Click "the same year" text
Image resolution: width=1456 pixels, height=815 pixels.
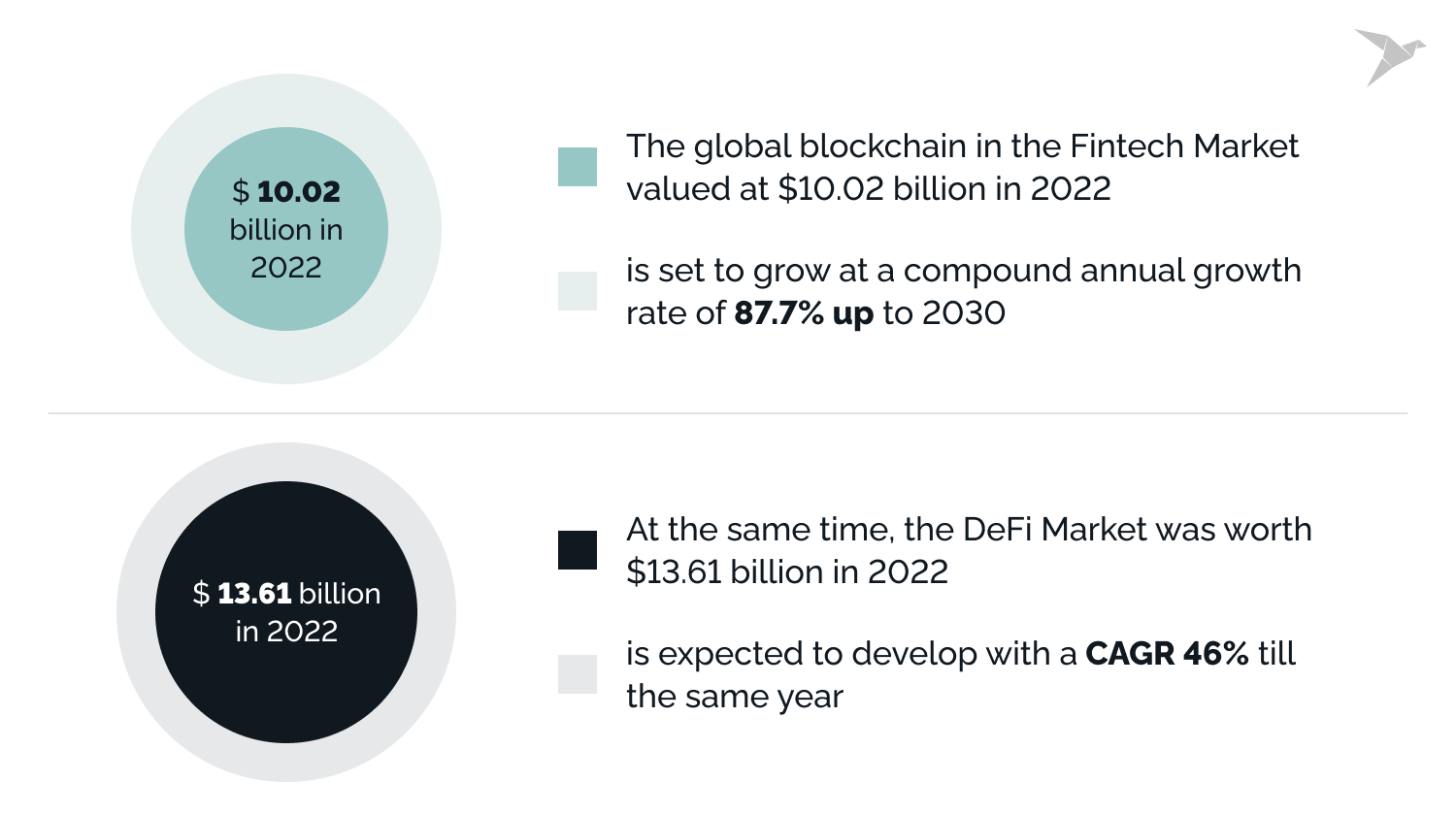pos(734,697)
